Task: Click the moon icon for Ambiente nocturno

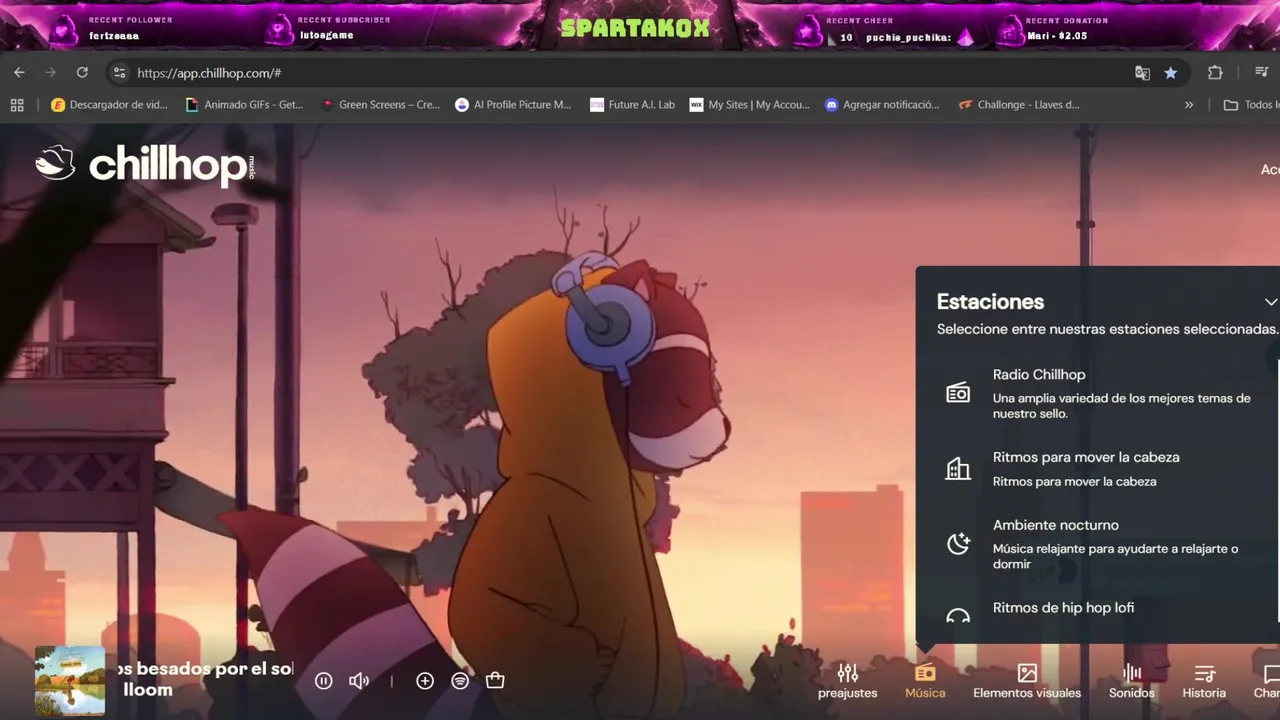Action: [x=958, y=544]
